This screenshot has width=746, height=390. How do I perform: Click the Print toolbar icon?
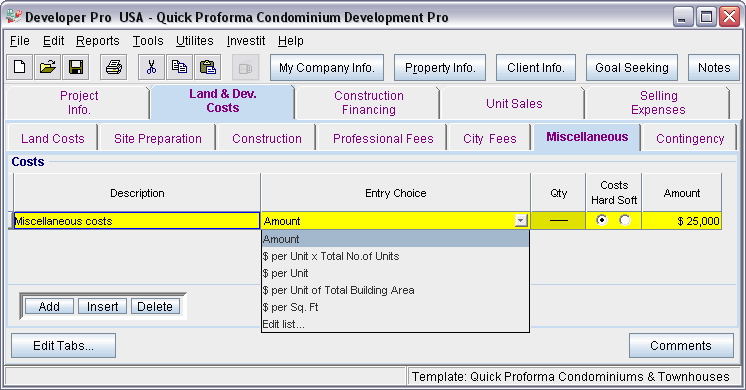point(114,67)
